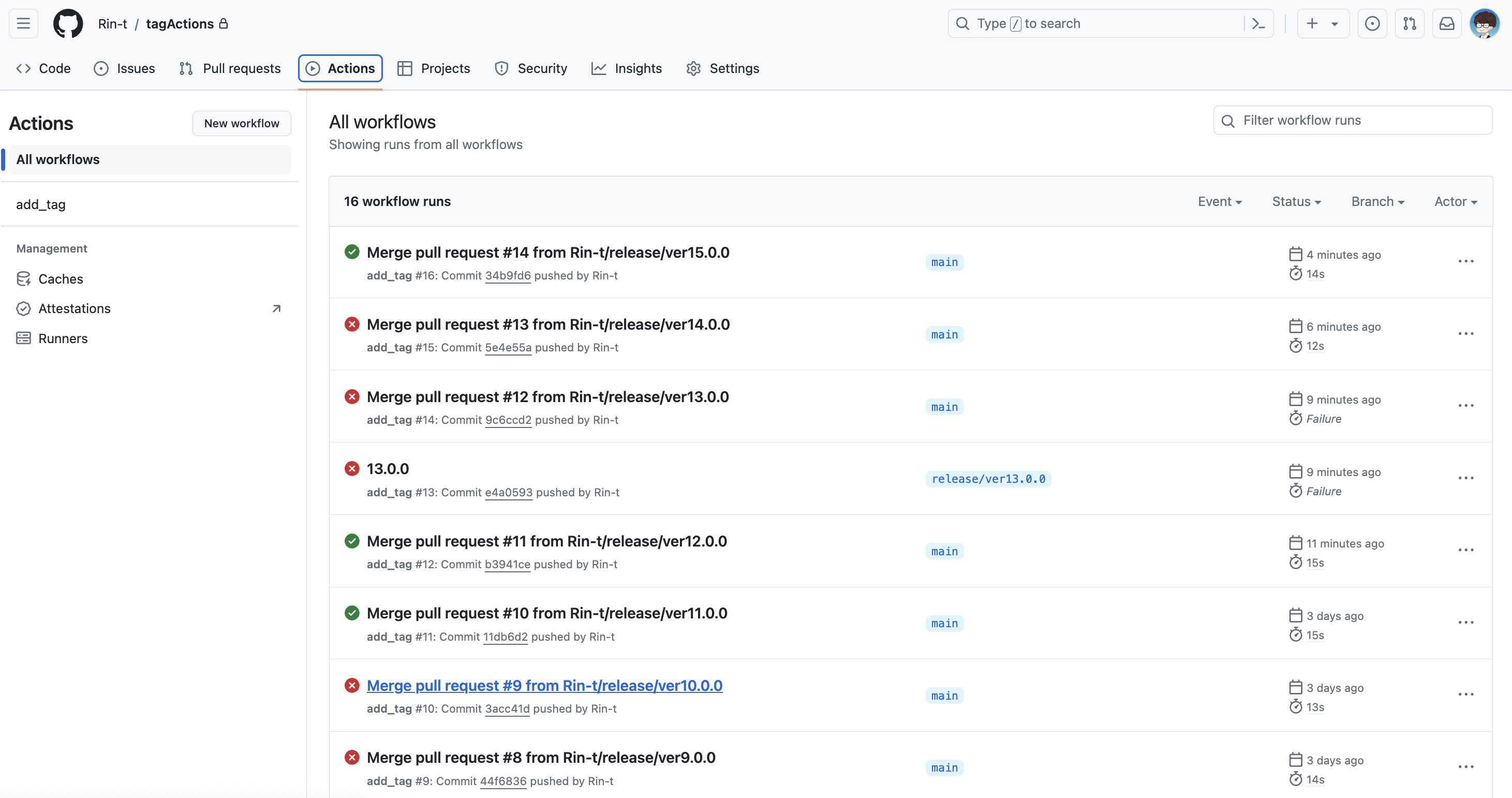Open the command palette icon beside search
The width and height of the screenshot is (1512, 798).
point(1258,23)
